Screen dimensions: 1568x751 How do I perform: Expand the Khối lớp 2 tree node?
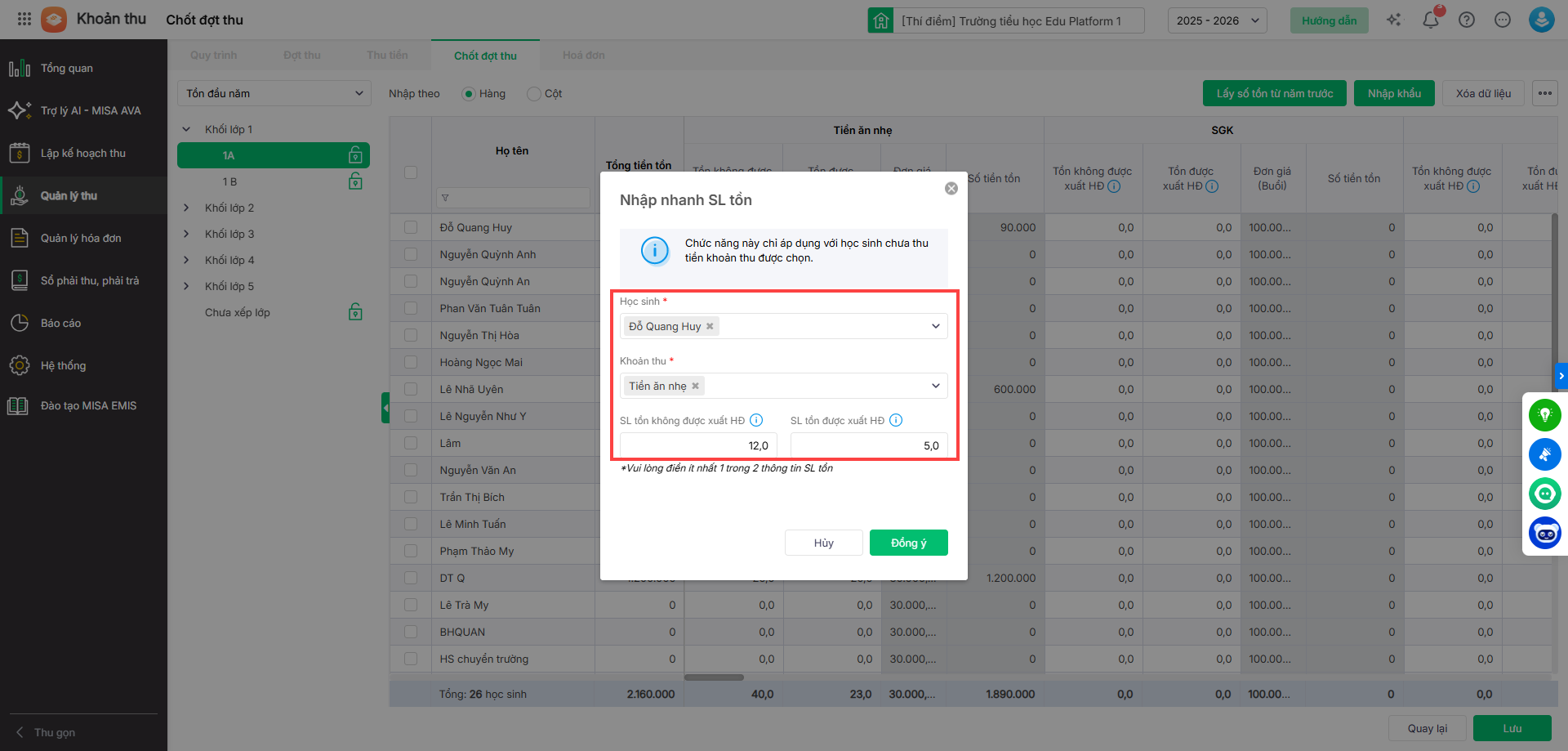point(186,208)
